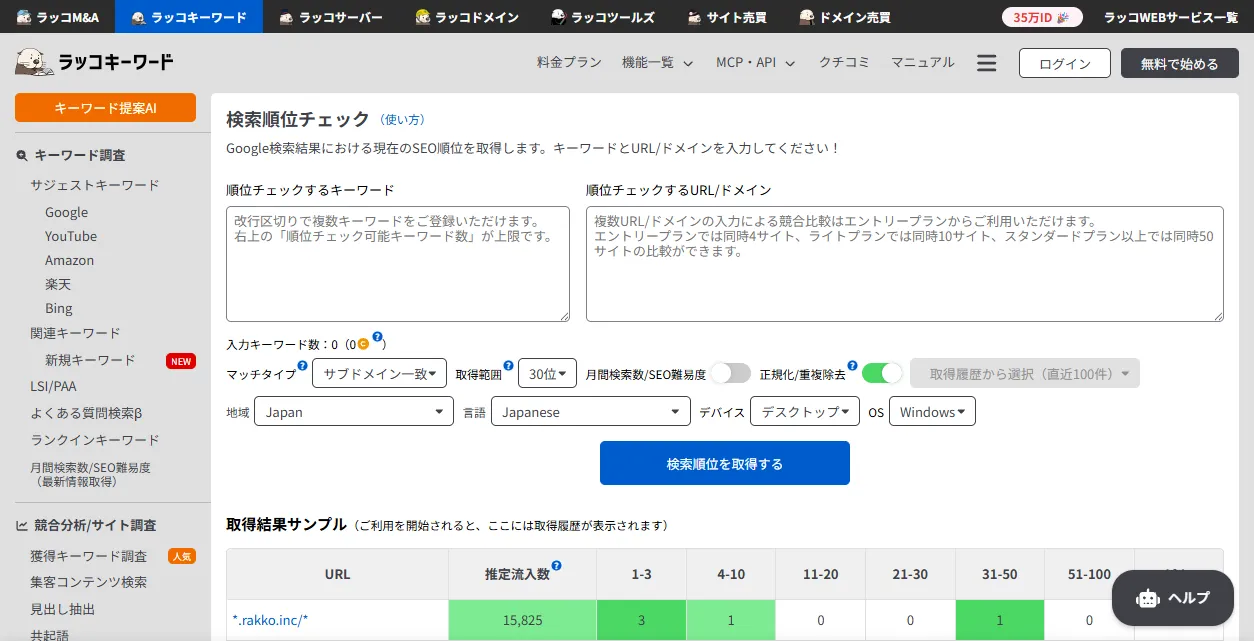Click the 検索順位を取得する button
1254x641 pixels.
click(725, 463)
